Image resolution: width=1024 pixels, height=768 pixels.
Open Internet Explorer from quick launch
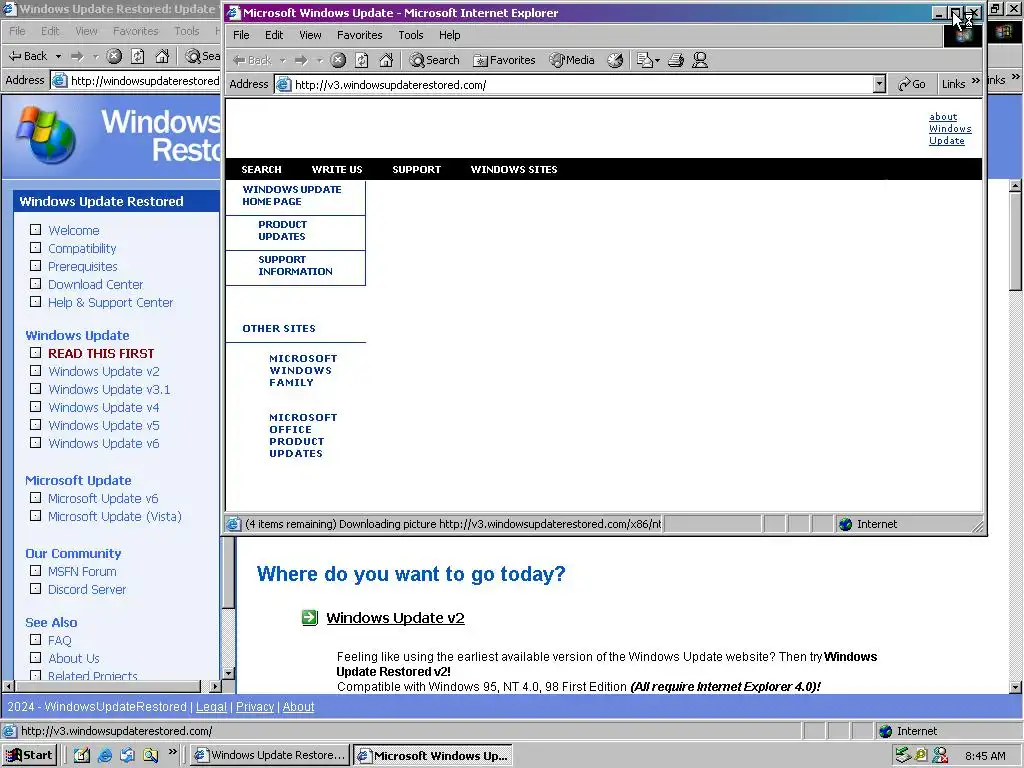click(104, 755)
